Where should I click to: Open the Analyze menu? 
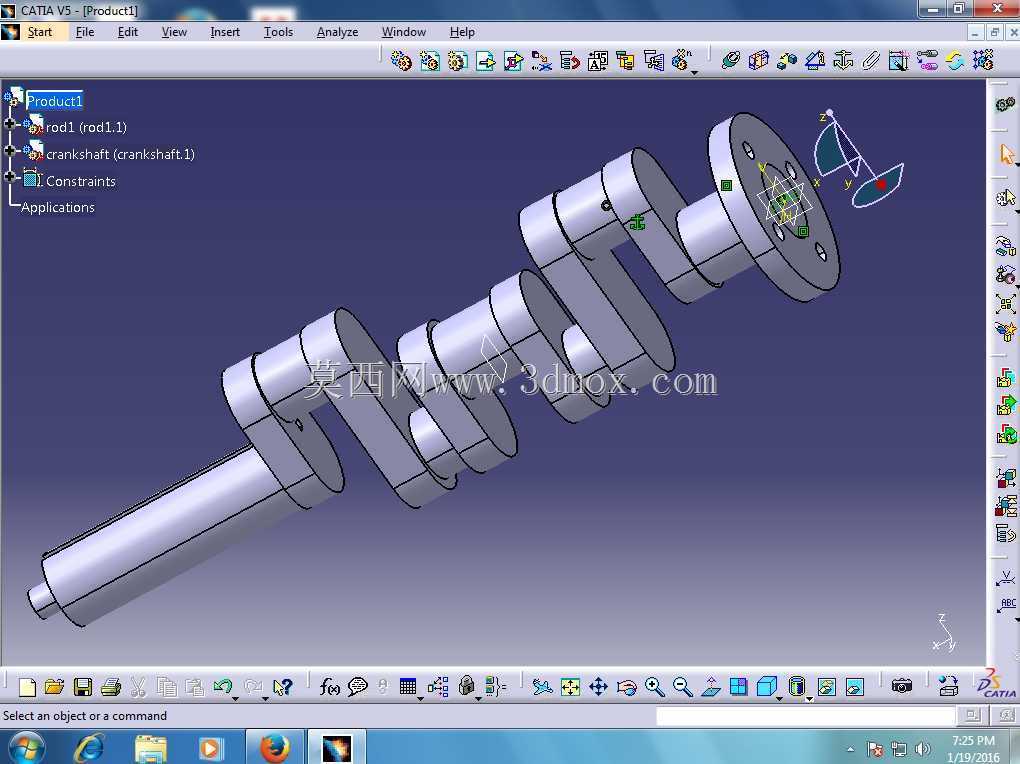[337, 31]
